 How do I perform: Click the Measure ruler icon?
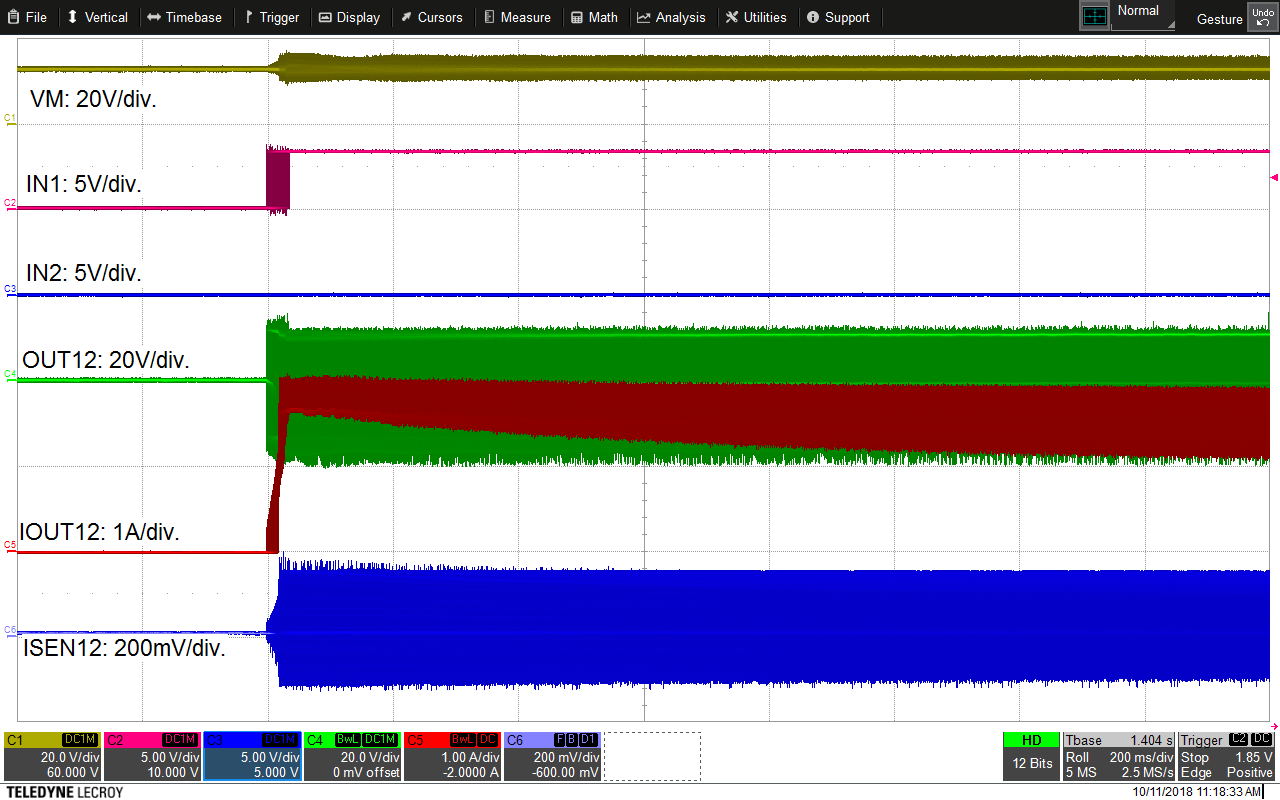tap(489, 17)
